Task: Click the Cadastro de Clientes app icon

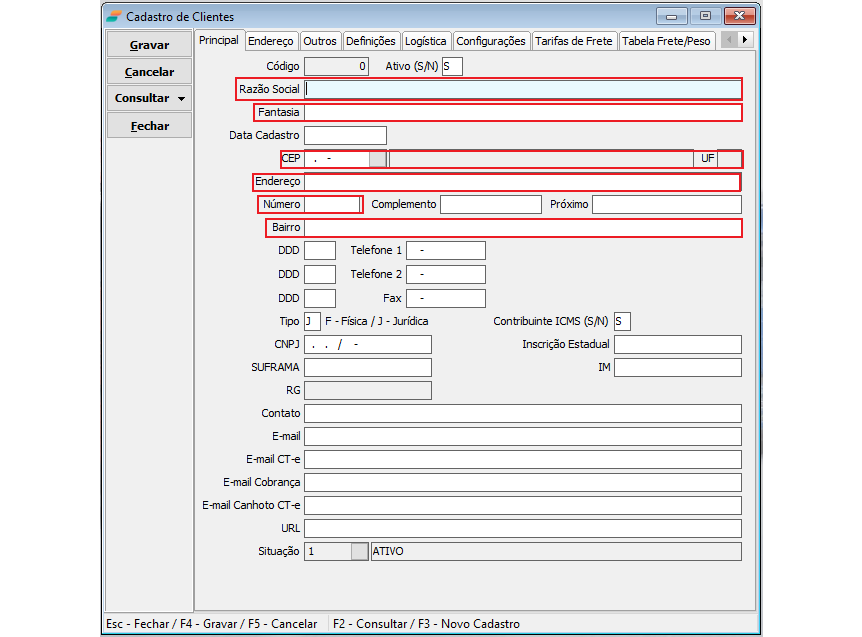Action: [x=114, y=16]
